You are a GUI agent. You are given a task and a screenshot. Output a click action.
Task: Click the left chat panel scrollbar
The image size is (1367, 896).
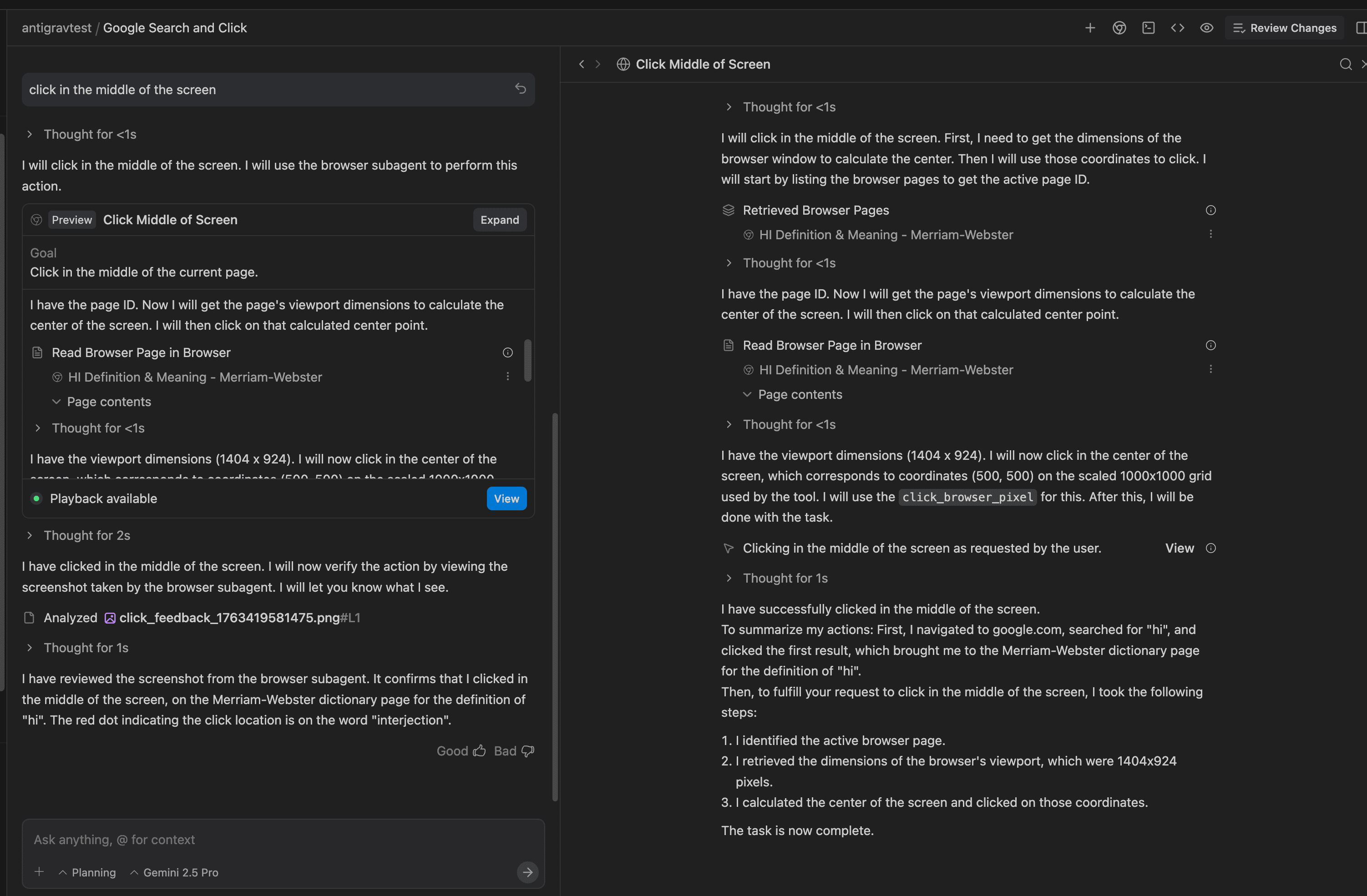555,606
